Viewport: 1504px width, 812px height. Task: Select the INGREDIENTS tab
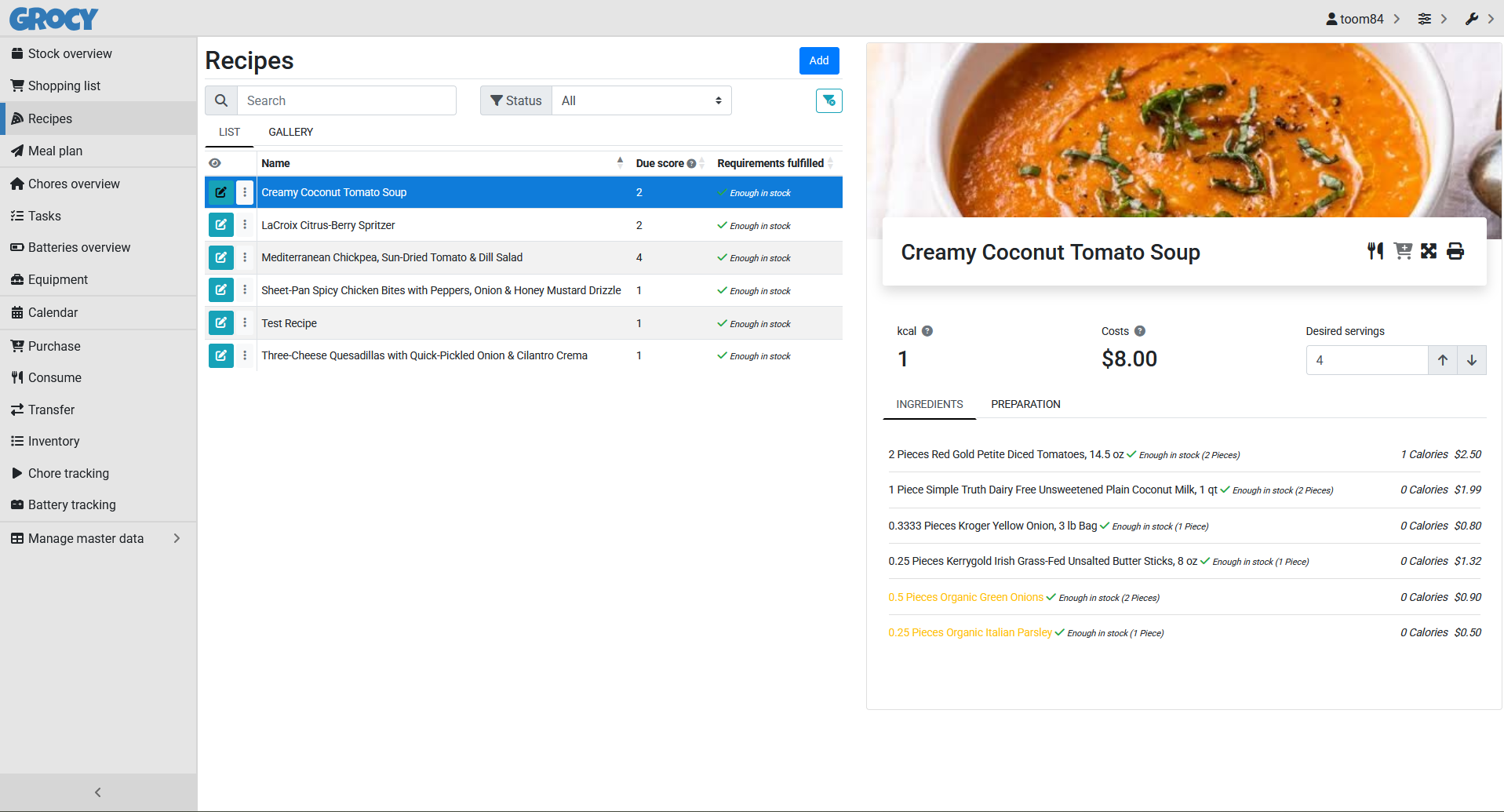coord(930,404)
